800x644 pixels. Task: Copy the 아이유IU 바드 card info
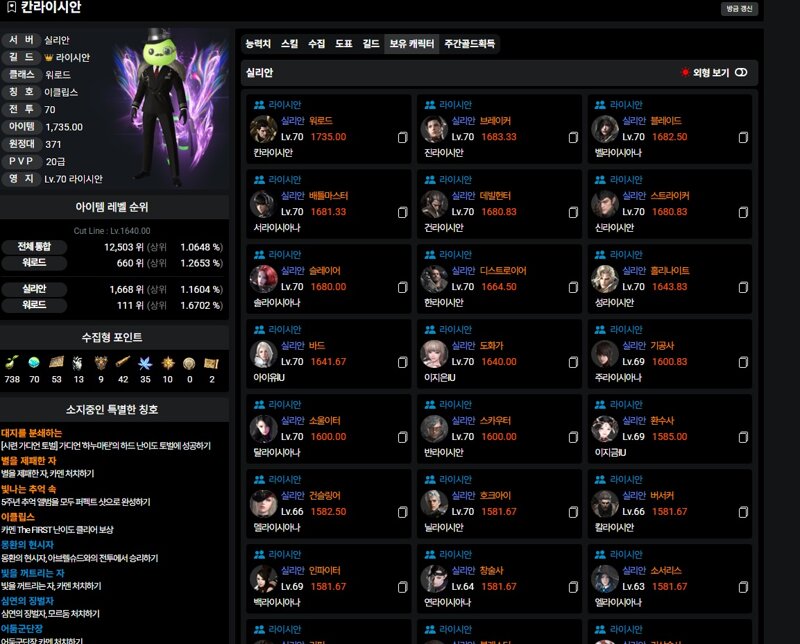tap(403, 362)
